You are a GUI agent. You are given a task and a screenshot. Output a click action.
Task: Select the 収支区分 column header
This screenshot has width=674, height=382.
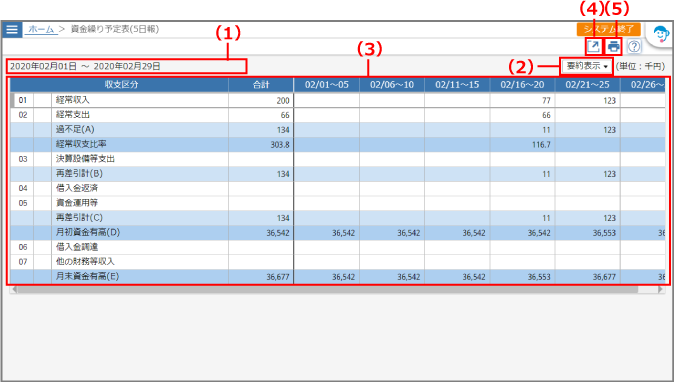(x=119, y=85)
